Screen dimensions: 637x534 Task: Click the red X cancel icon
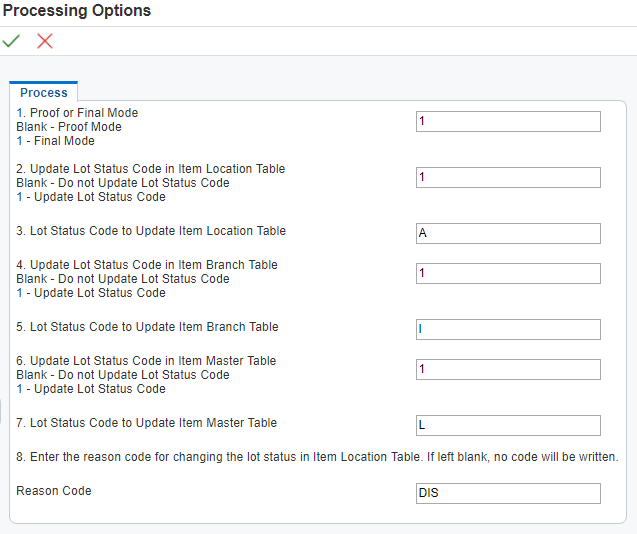pos(45,41)
